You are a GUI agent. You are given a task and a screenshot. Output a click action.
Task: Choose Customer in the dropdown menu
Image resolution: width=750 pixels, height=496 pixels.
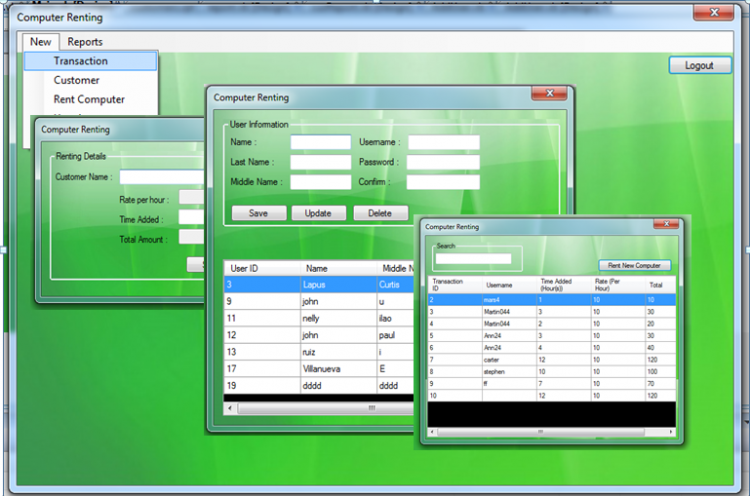pyautogui.click(x=76, y=80)
